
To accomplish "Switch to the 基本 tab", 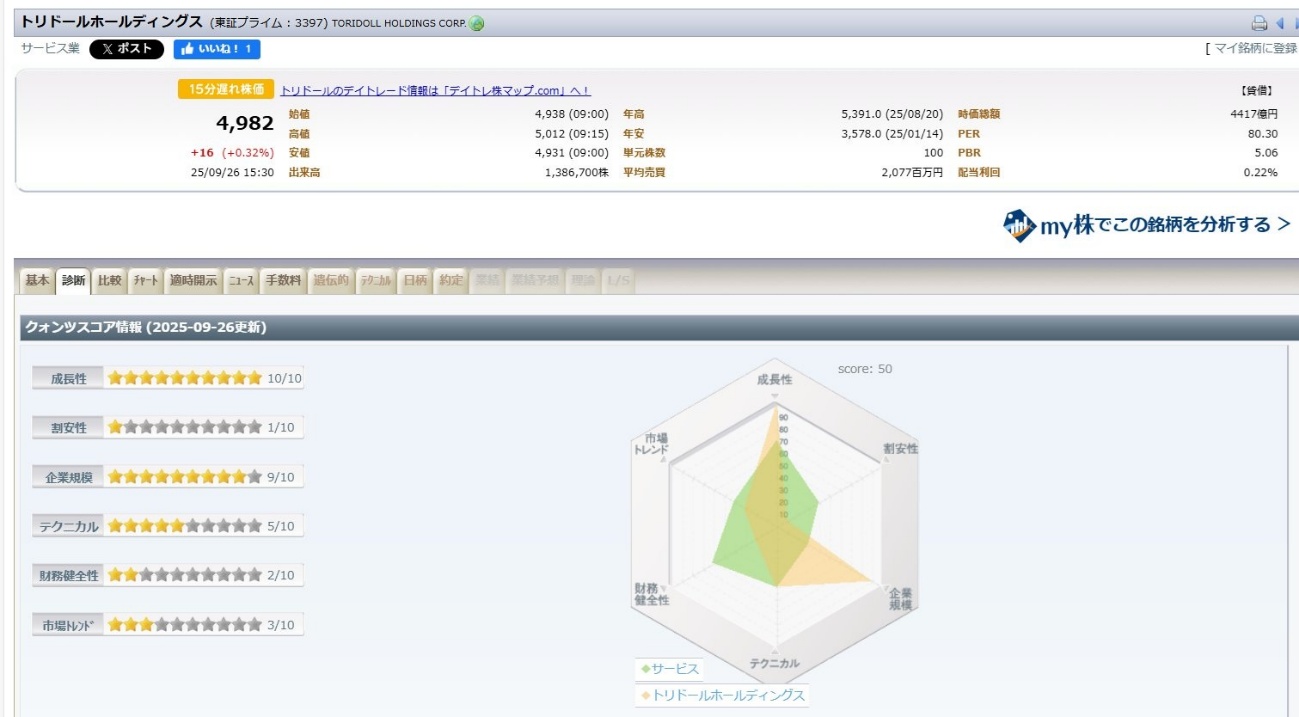I will (37, 281).
